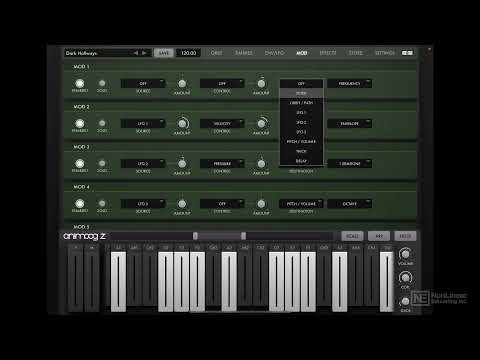This screenshot has width=480, height=360.
Task: Choose ORBIT / PATH in destination list
Action: tap(301, 103)
